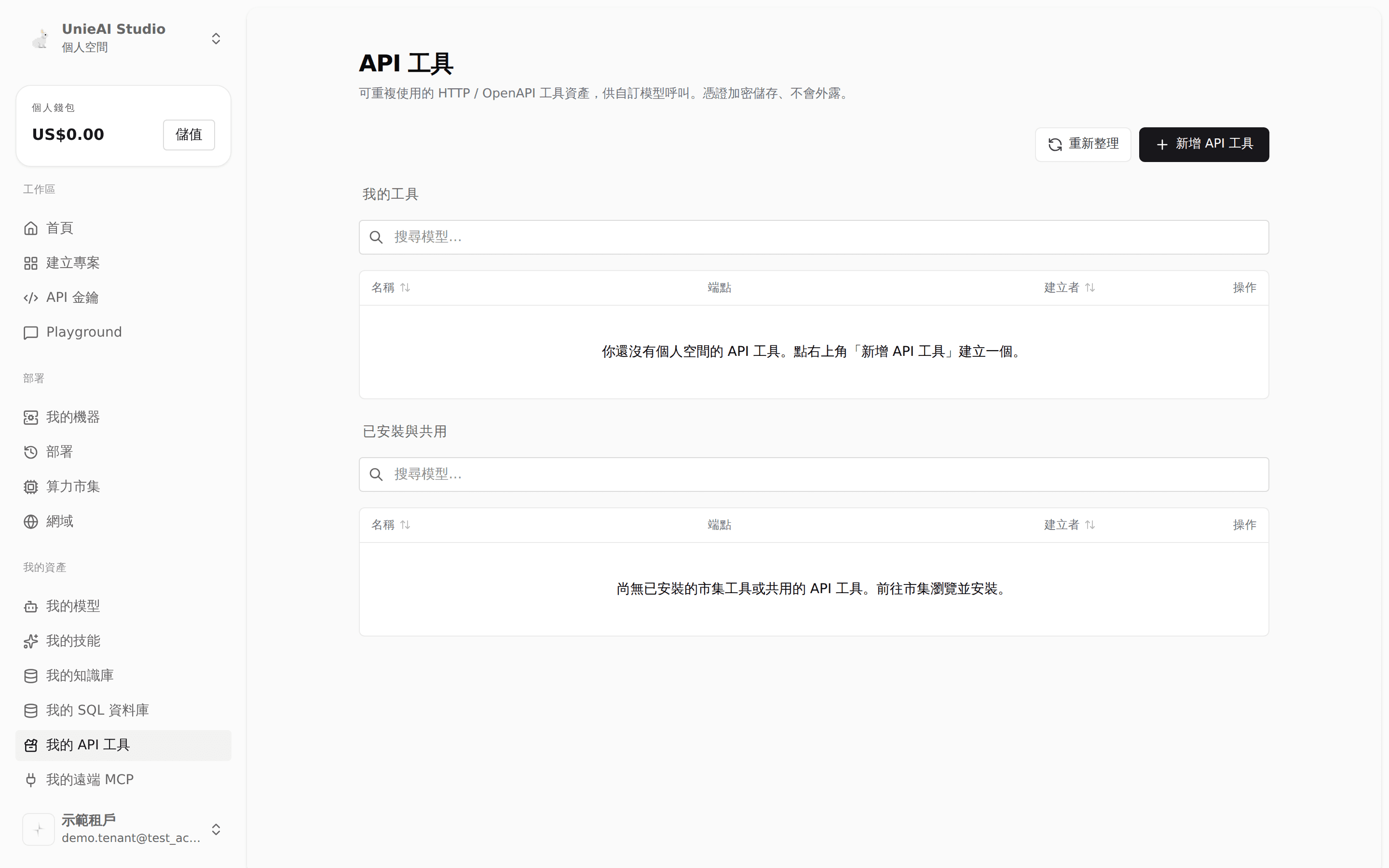Image resolution: width=1389 pixels, height=868 pixels.
Task: Click the demo.tenant email text
Action: 132,838
